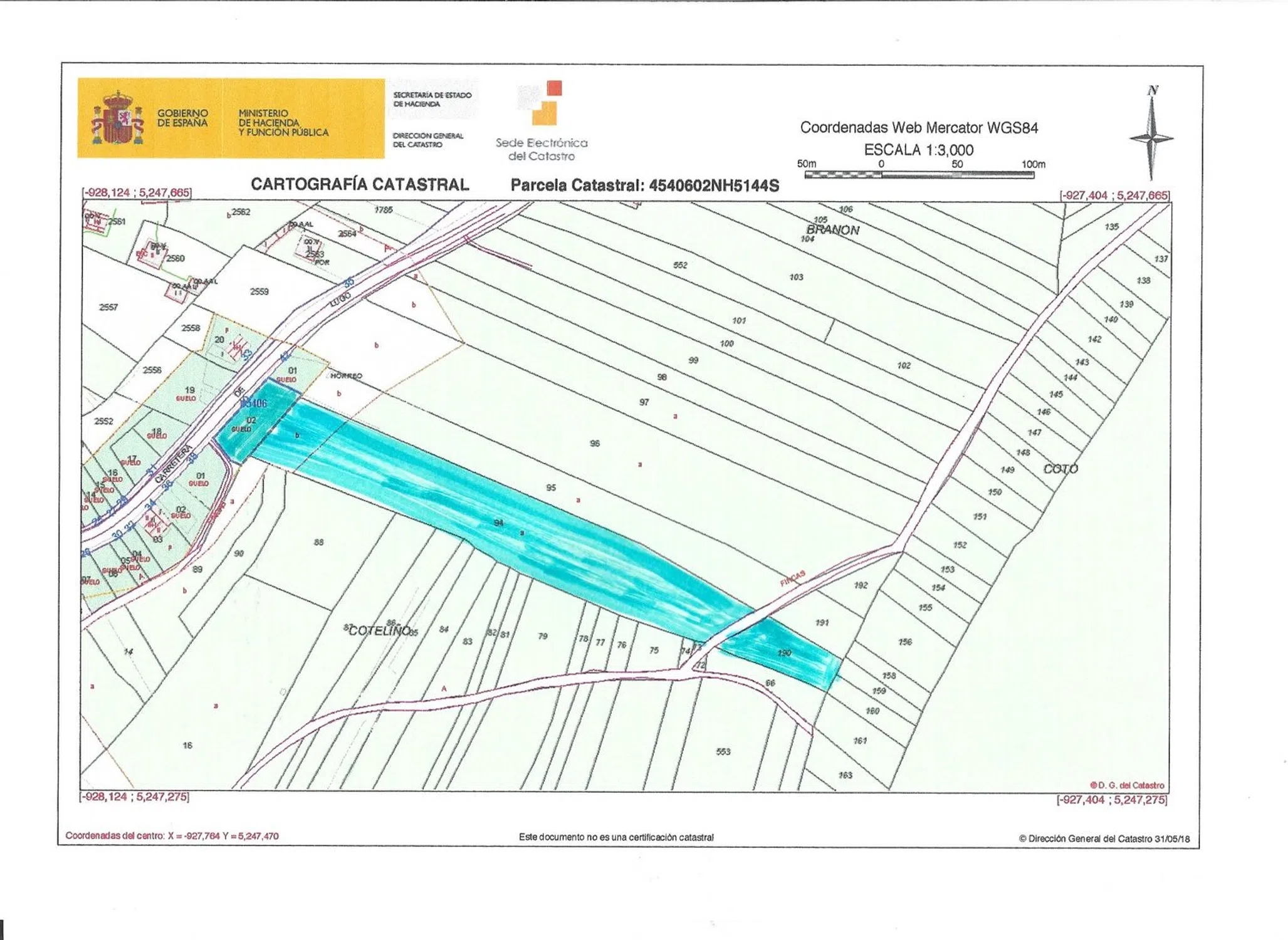Select parcel 2559 on the map
Screen dimensions: 1288x940
click(259, 291)
